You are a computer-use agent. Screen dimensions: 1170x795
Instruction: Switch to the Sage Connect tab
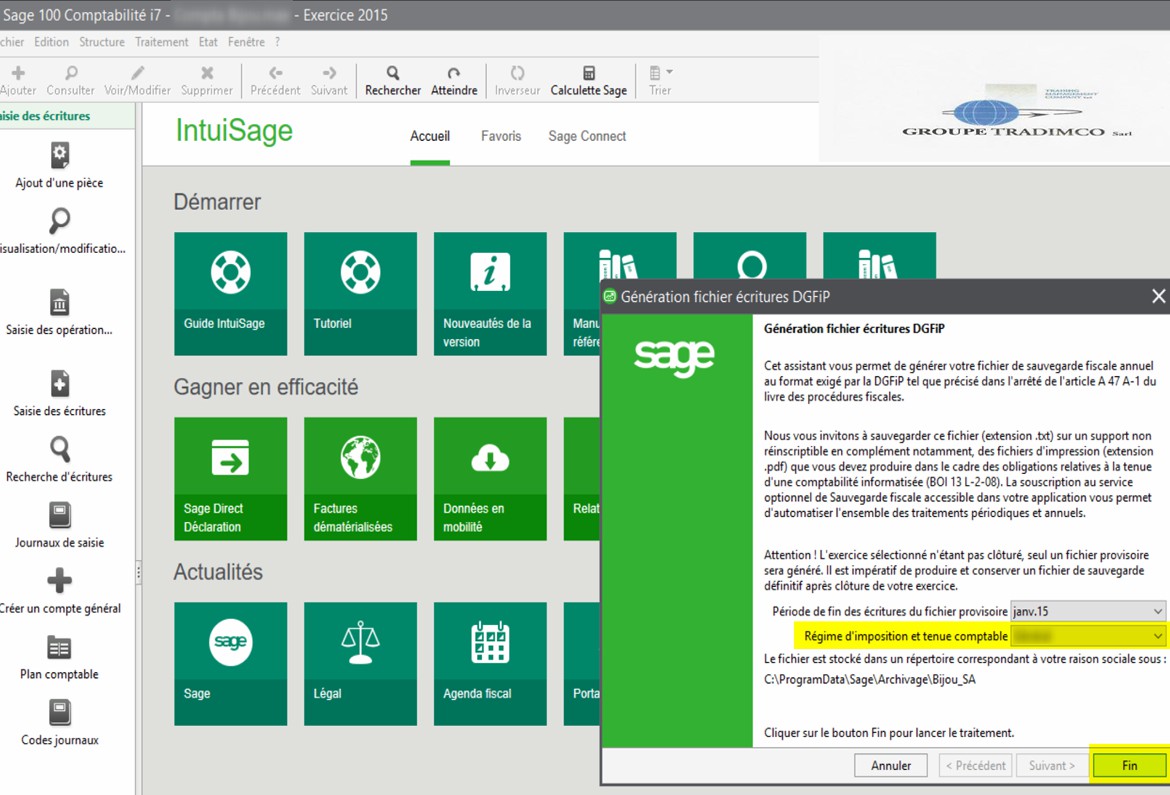tap(587, 136)
